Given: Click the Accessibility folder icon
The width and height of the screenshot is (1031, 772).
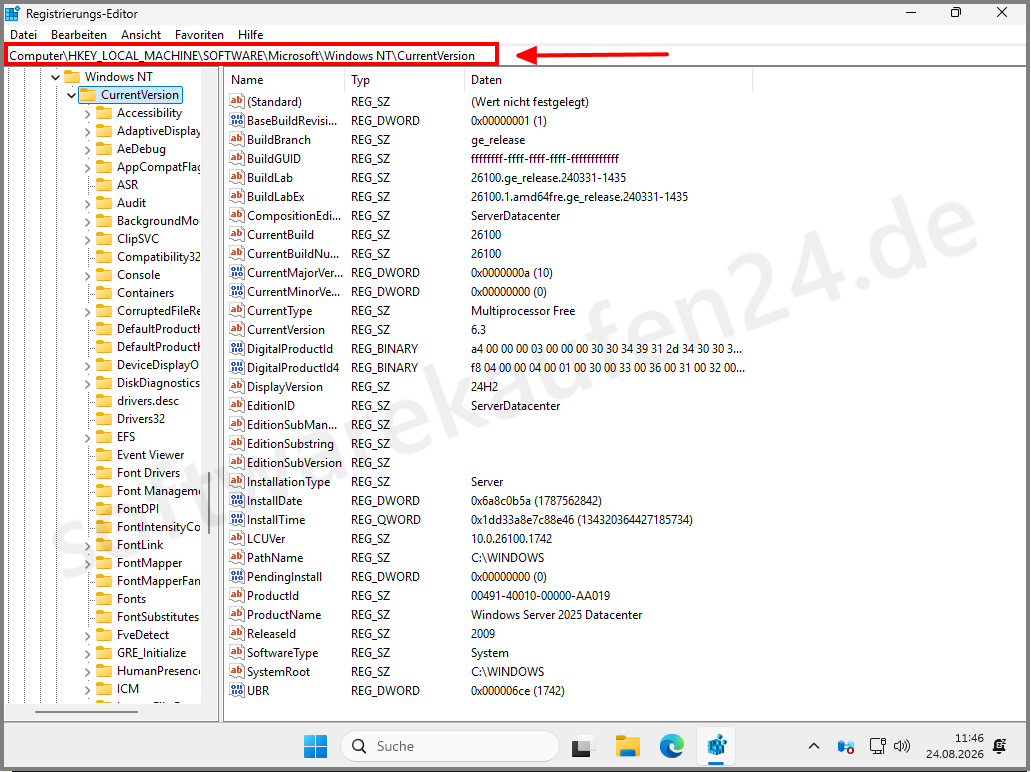Looking at the screenshot, I should [104, 112].
